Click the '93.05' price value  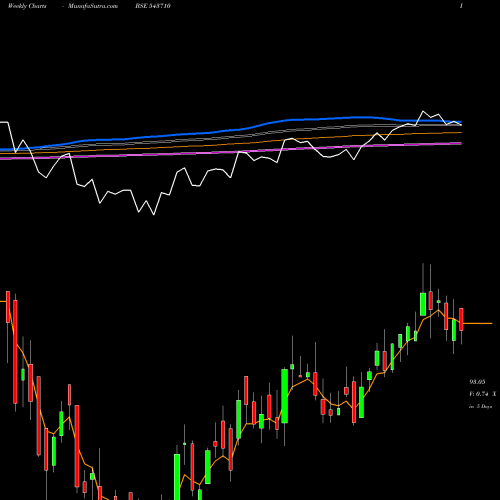click(x=477, y=382)
